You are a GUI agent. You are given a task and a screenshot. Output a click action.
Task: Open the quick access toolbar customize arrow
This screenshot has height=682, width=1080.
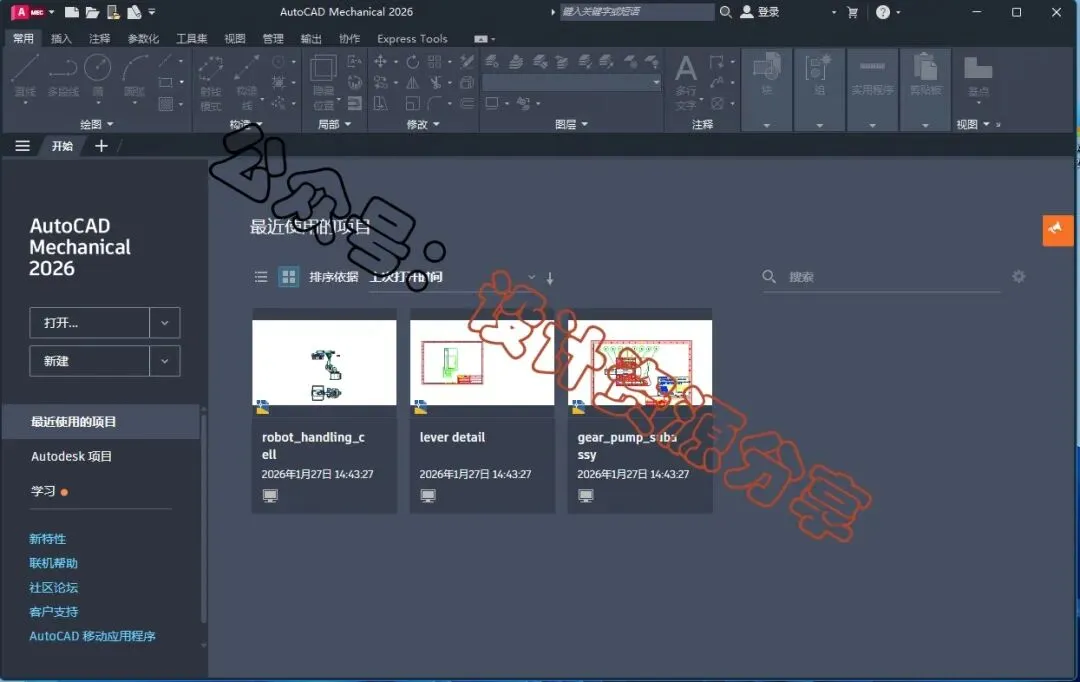pos(152,12)
